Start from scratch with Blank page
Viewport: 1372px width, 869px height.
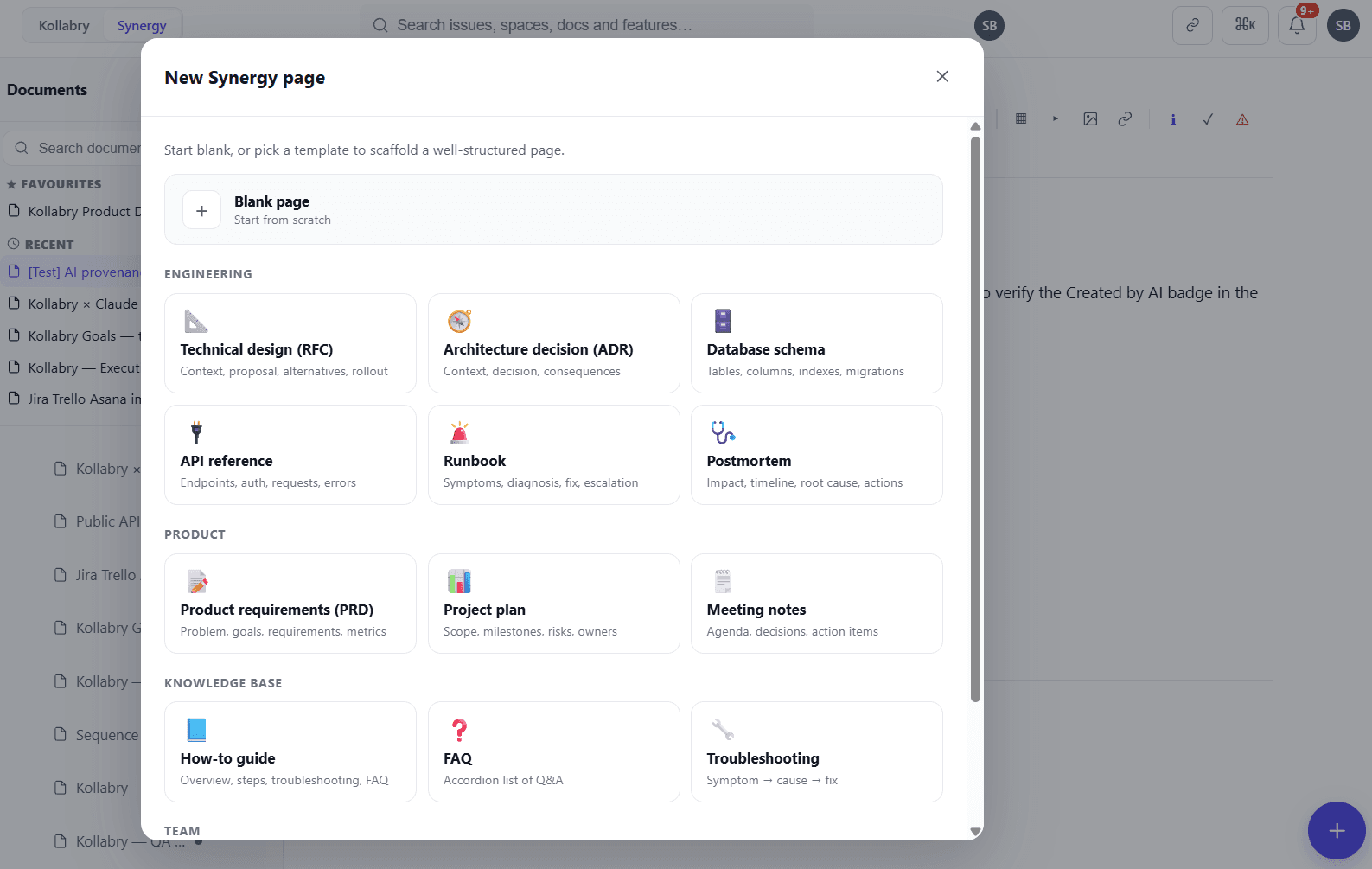(x=553, y=209)
